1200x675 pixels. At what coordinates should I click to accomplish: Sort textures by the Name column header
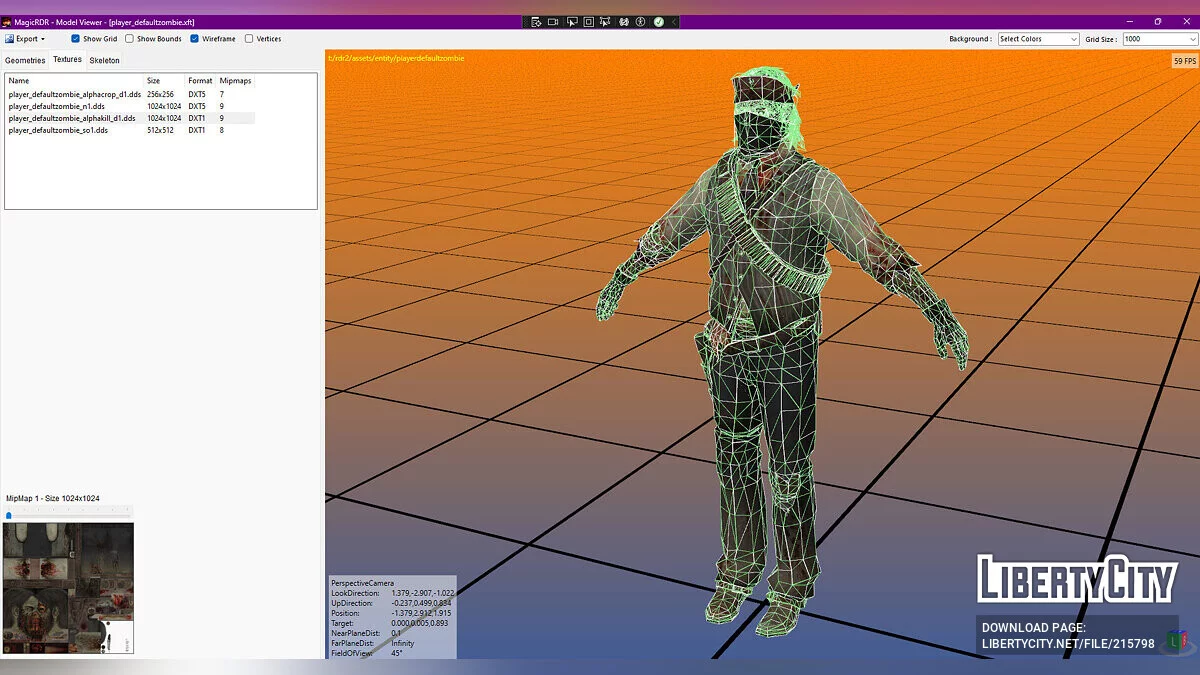coord(19,80)
